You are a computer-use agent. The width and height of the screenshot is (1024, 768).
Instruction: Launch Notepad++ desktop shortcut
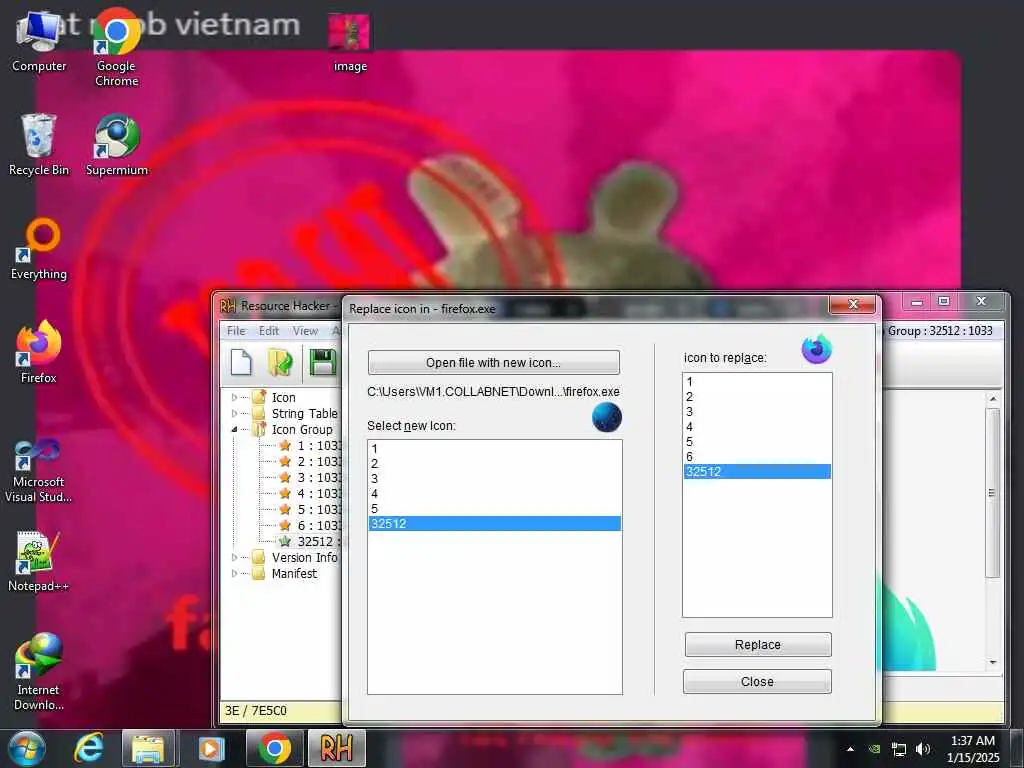point(39,561)
